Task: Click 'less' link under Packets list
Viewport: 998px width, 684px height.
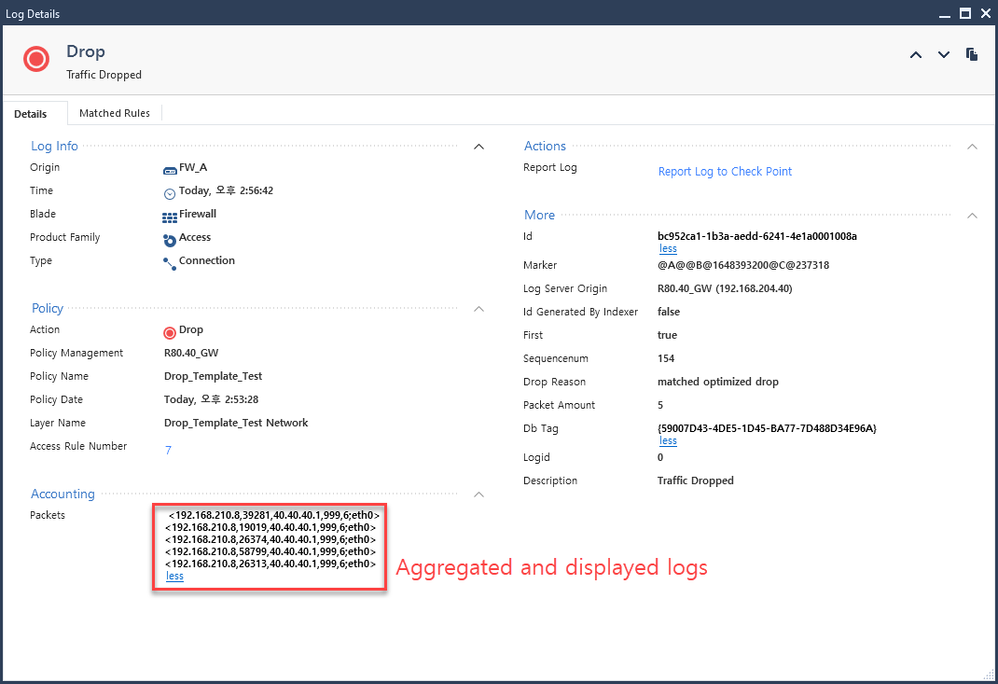Action: tap(175, 576)
